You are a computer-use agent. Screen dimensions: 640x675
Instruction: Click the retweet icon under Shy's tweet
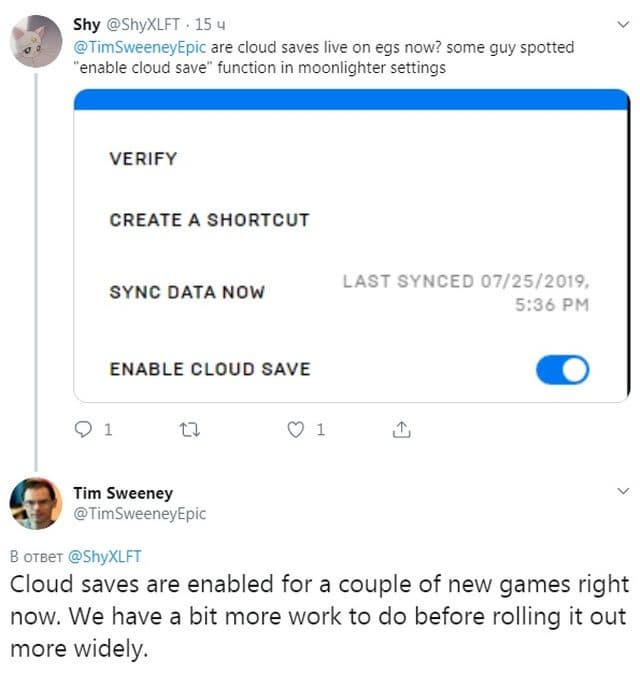click(187, 431)
